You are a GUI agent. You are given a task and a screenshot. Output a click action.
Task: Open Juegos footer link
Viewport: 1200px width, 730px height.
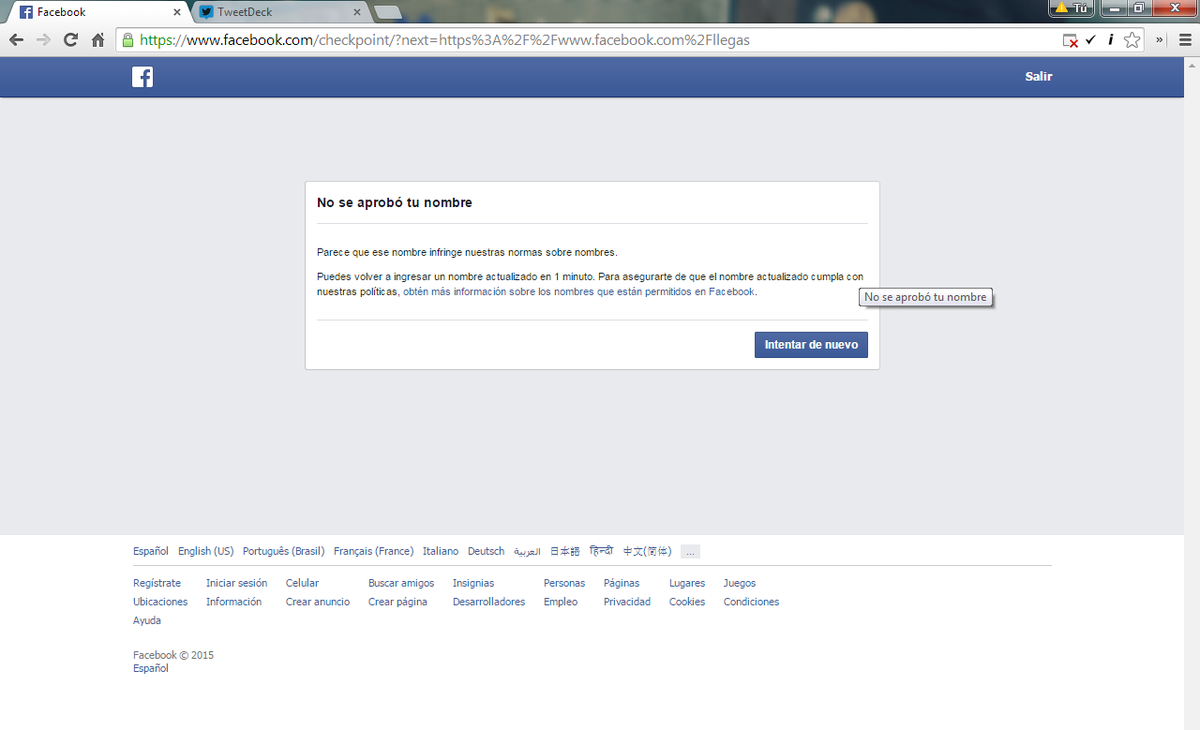coord(740,583)
